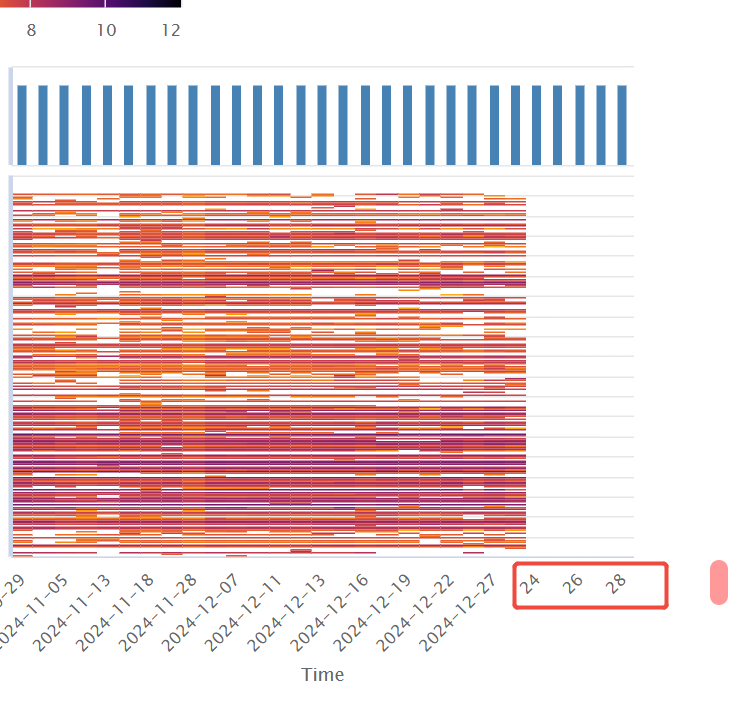This screenshot has width=752, height=703.
Task: Click the color scale label 8
Action: (x=31, y=31)
